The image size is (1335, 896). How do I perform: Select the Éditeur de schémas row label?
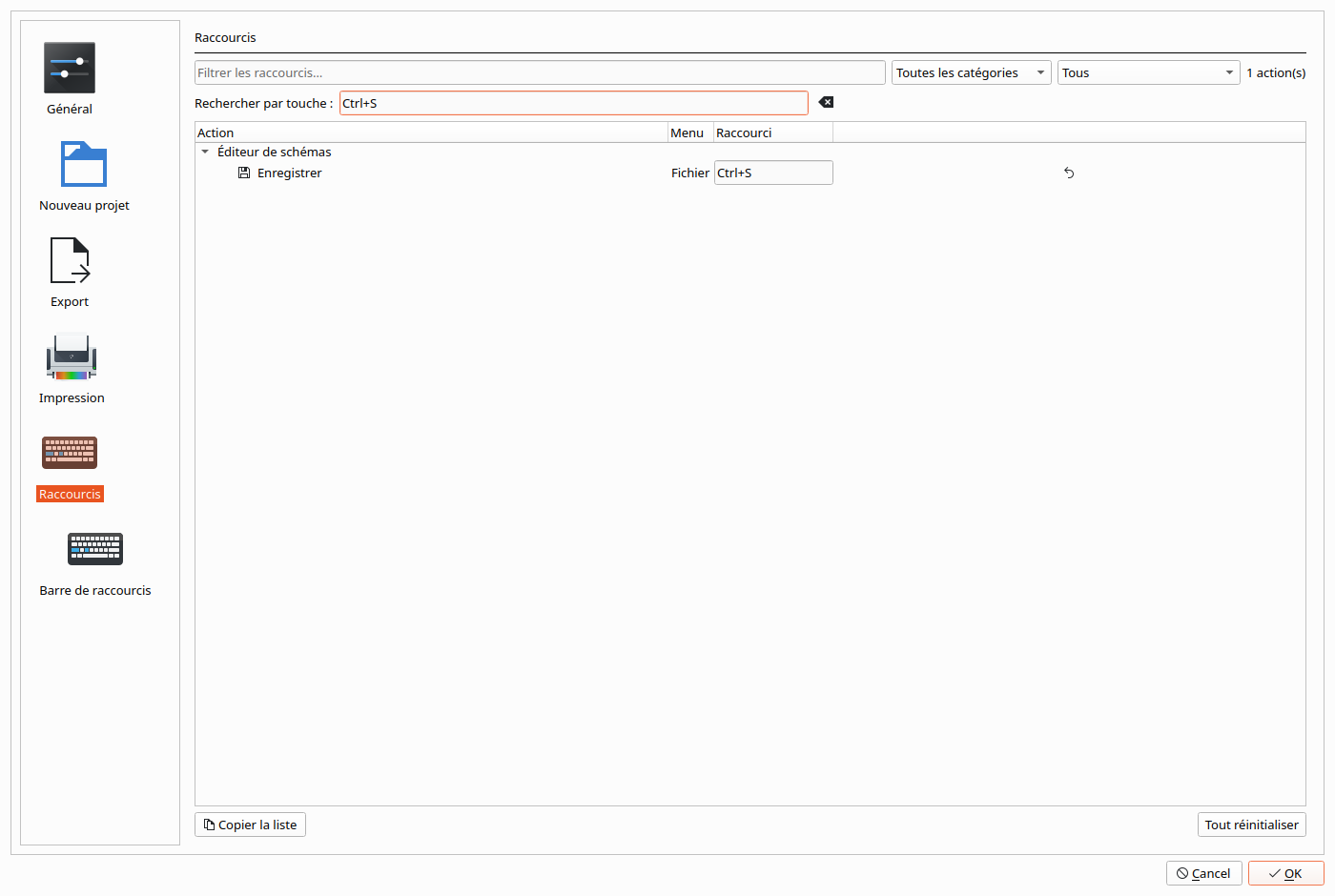[x=275, y=152]
